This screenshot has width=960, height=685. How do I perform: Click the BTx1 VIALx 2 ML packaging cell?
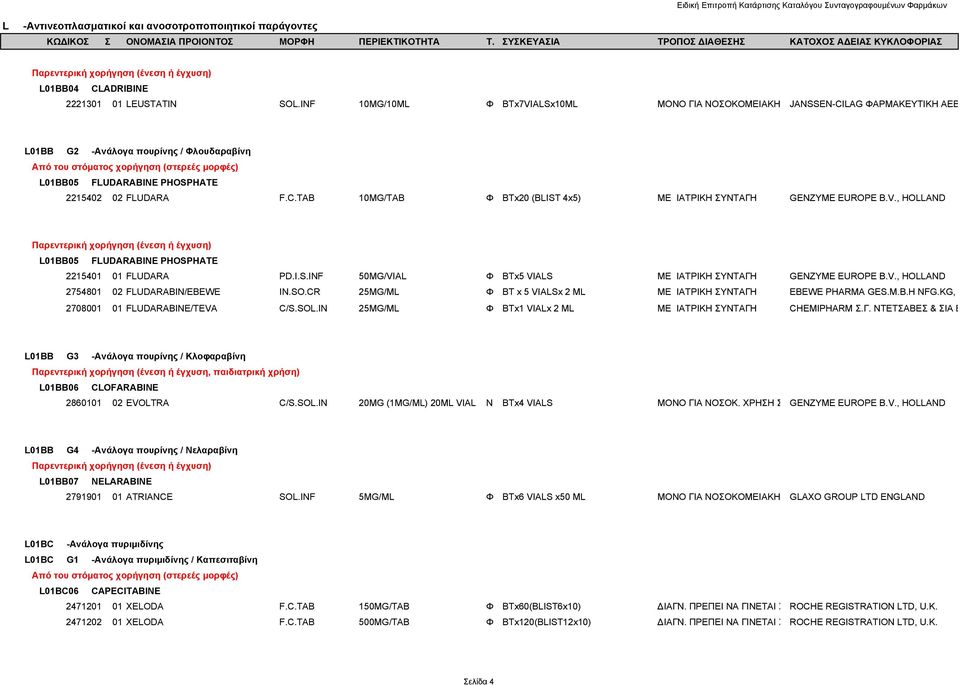(538, 309)
